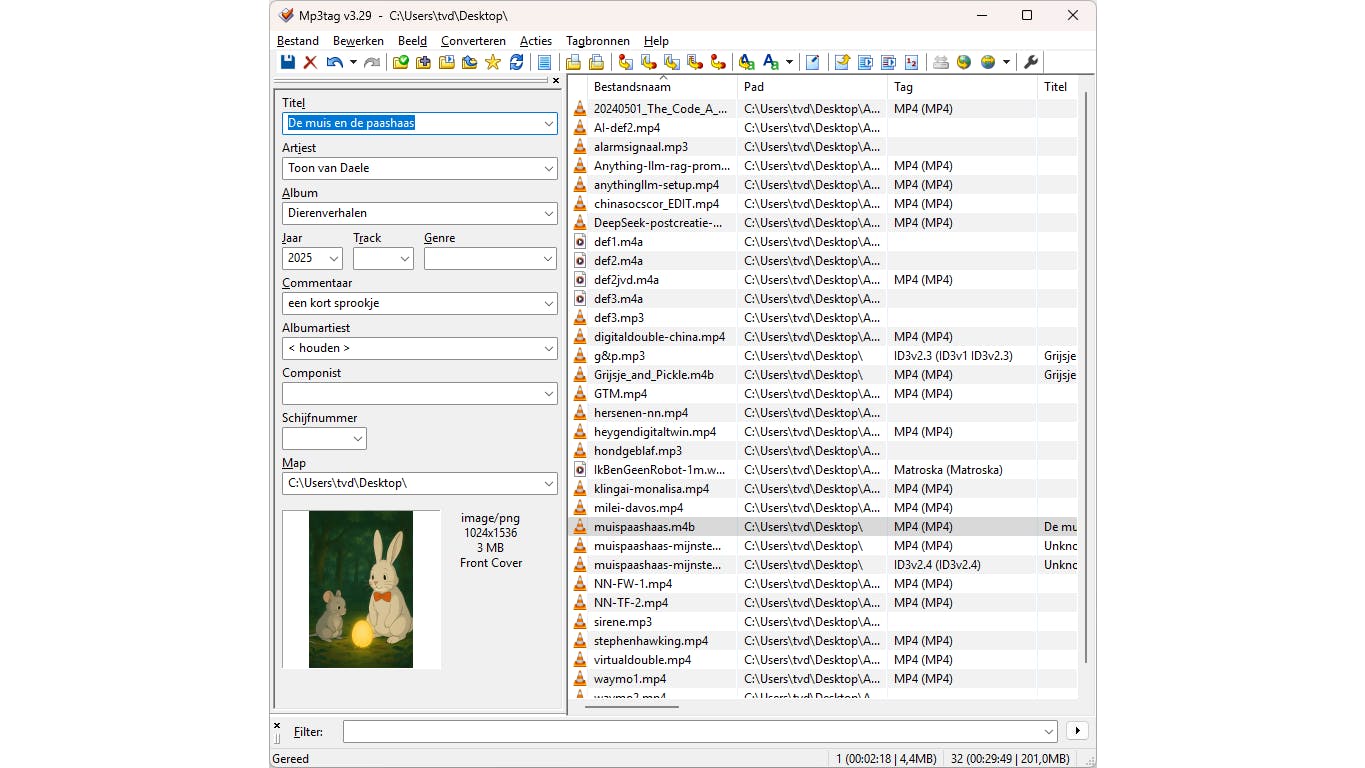Click the Matroska (Matroska) tag cell

tap(948, 470)
